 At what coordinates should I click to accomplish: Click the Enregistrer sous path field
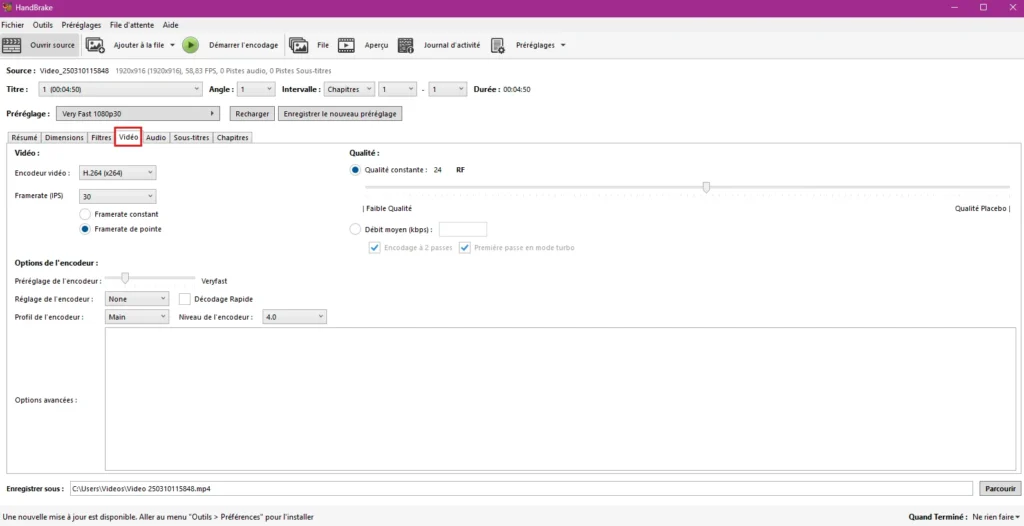(521, 489)
